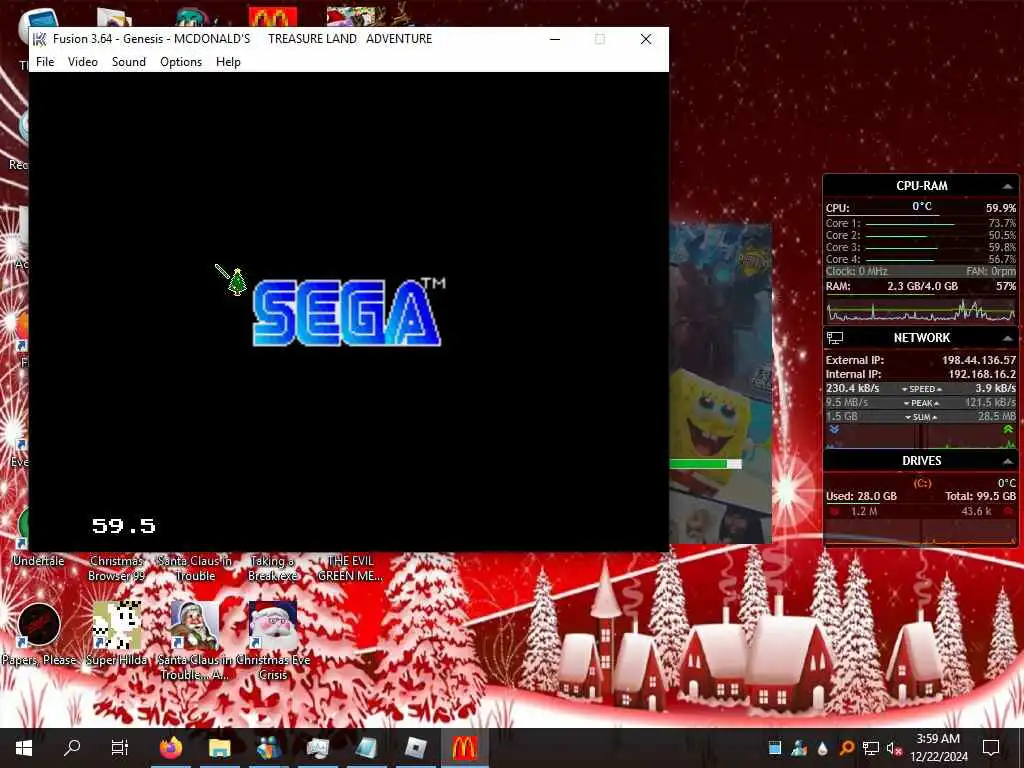Image resolution: width=1024 pixels, height=768 pixels.
Task: Click the orange magnifier tray icon
Action: coord(846,748)
